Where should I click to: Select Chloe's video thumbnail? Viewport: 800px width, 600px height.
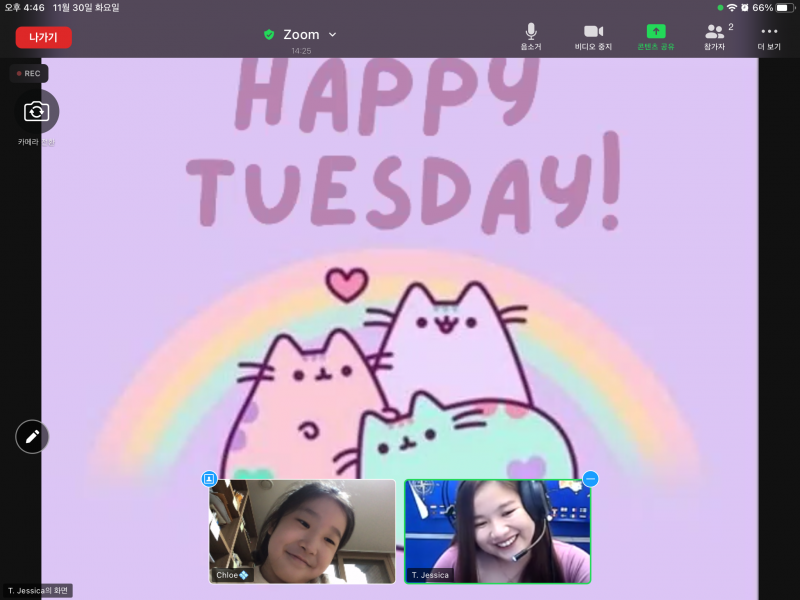[x=302, y=530]
